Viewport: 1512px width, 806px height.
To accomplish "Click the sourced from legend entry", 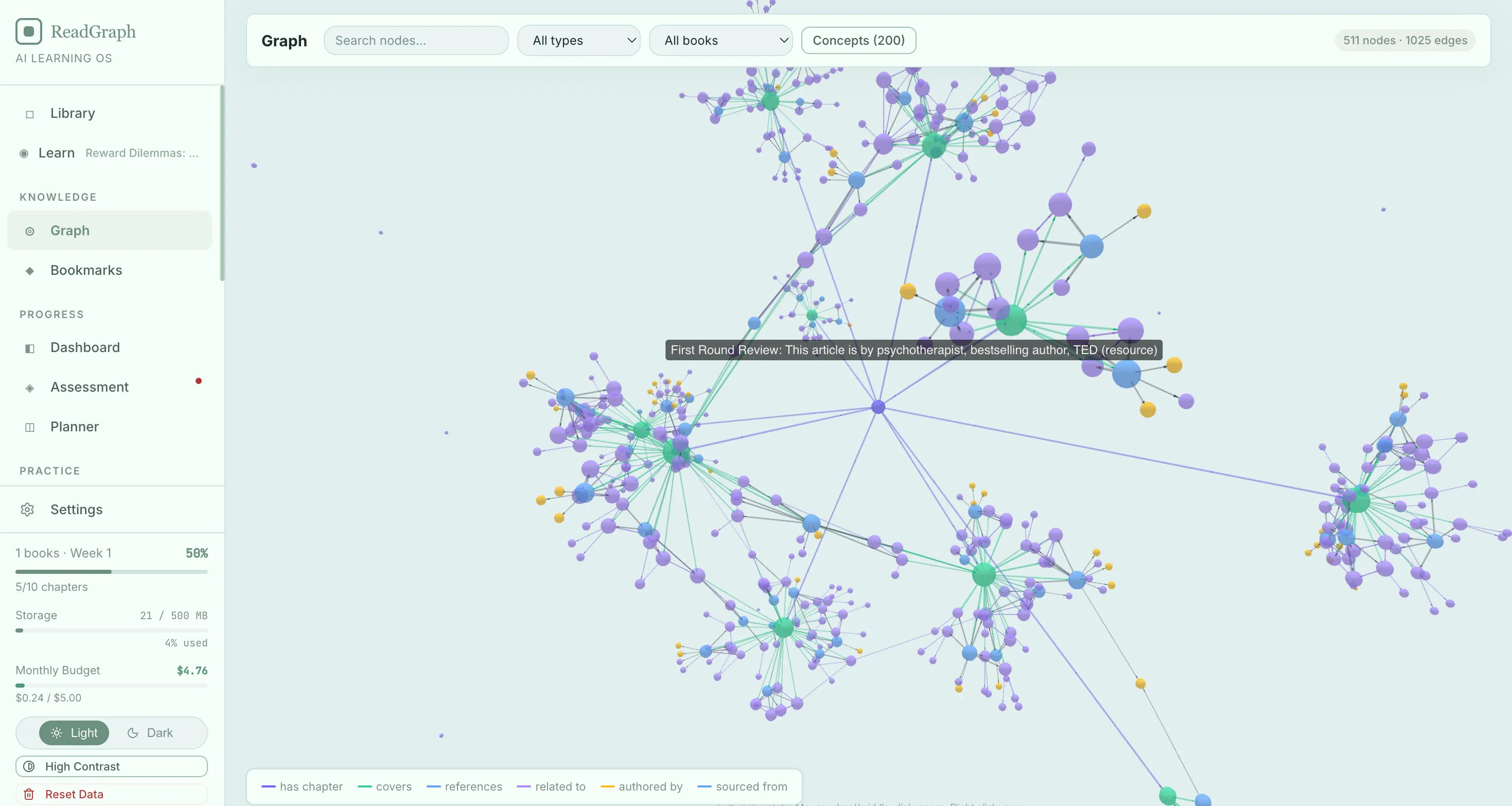I will [743, 786].
